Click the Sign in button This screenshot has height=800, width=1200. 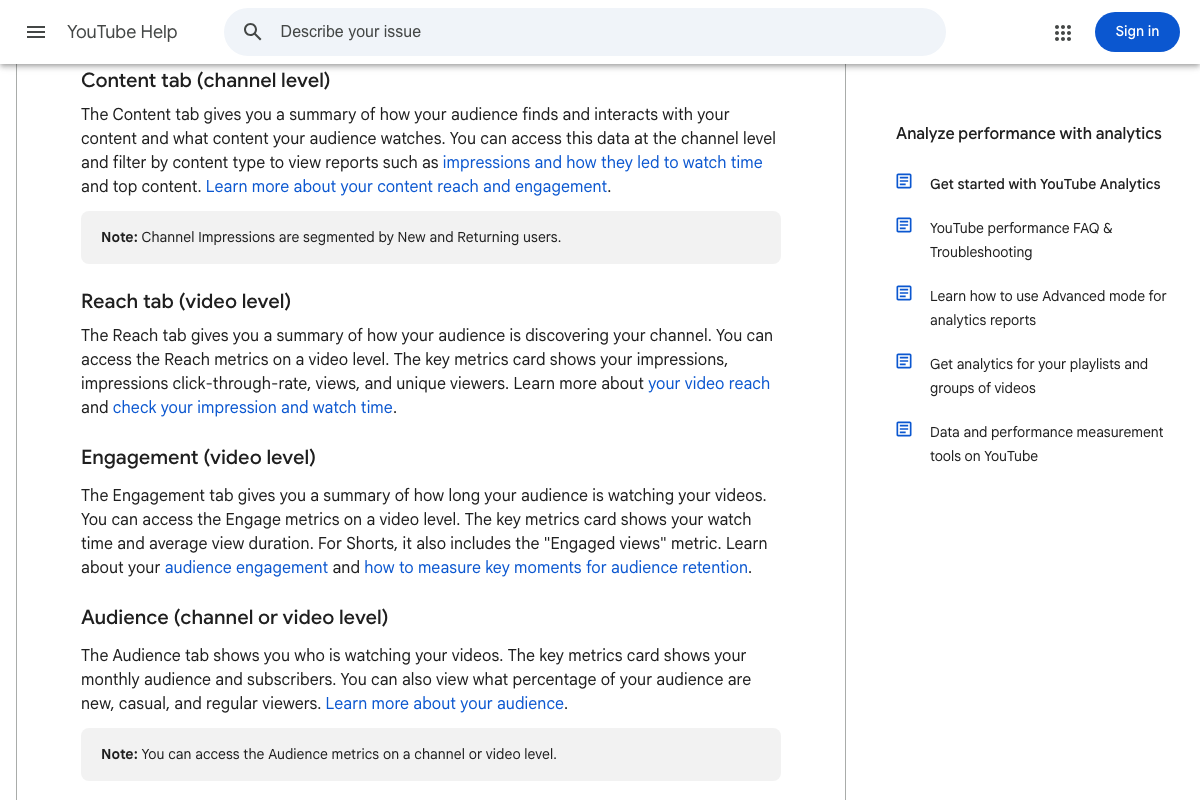point(1137,32)
